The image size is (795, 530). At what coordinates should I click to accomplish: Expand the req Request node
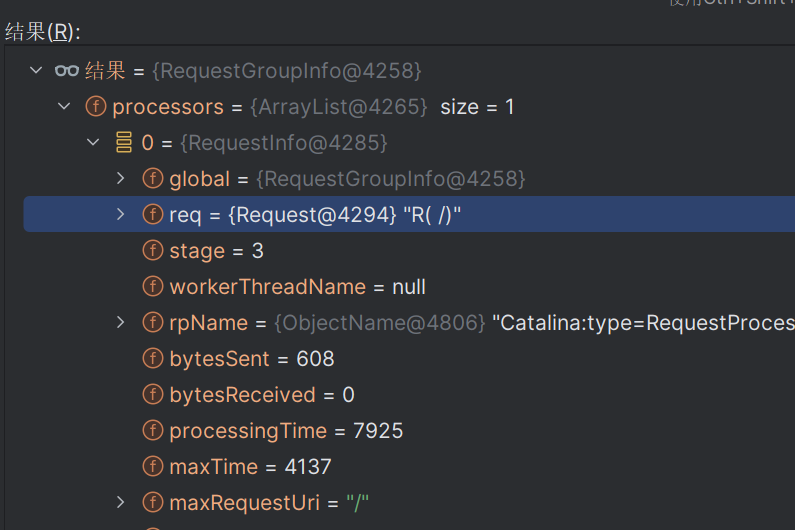121,215
